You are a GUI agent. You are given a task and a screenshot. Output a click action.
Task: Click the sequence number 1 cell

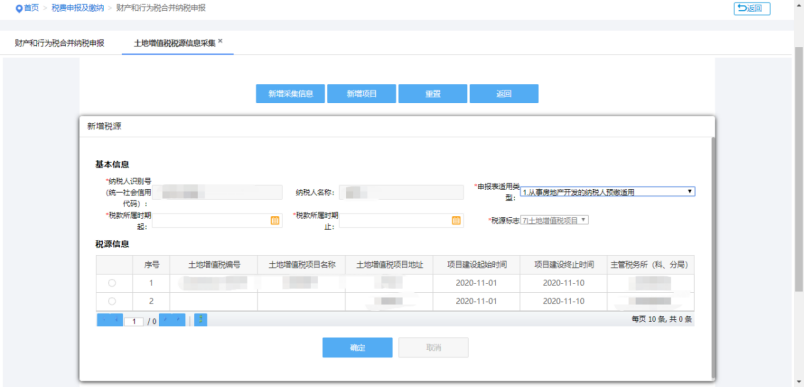click(x=151, y=283)
